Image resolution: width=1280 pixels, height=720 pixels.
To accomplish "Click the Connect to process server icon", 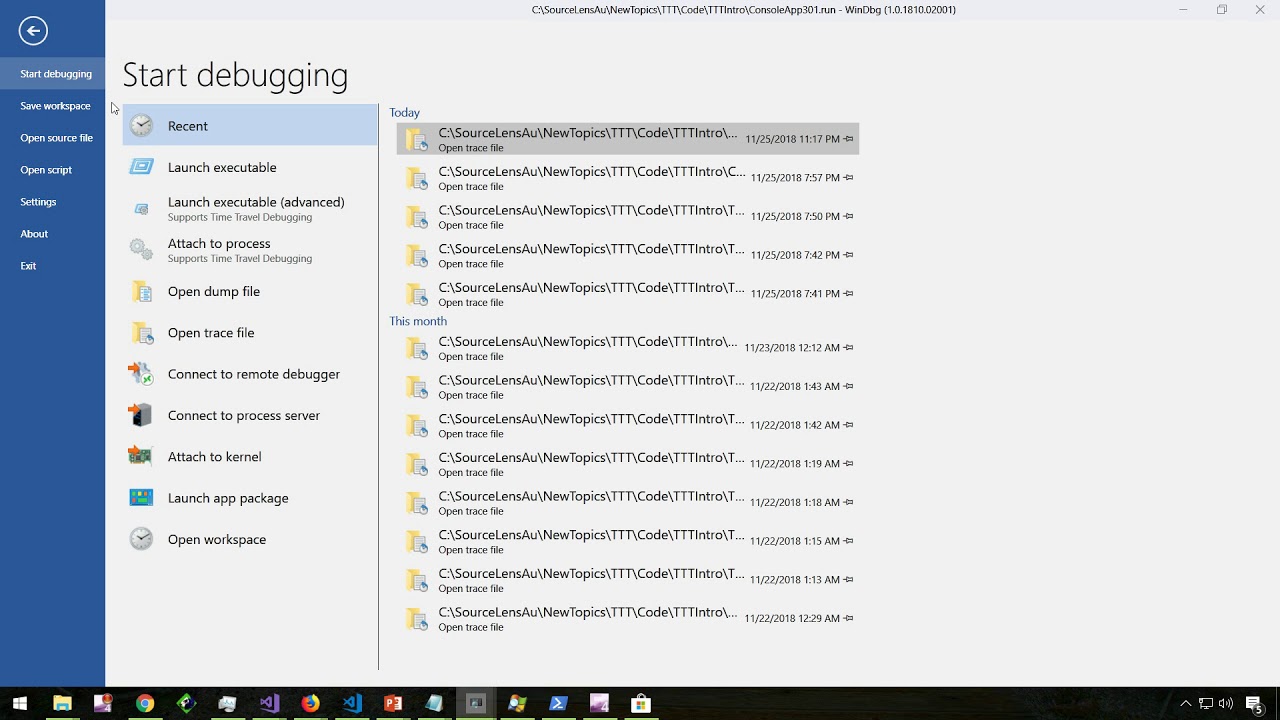I will click(x=141, y=415).
